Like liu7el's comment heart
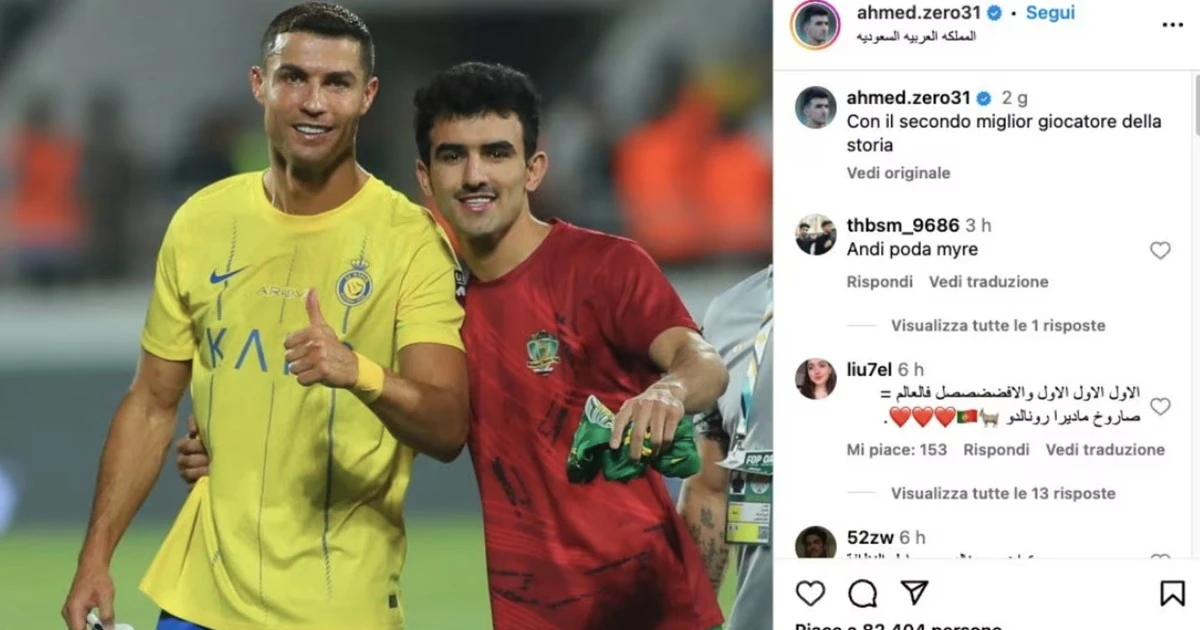Screen dimensions: 1200x630 coord(1160,406)
